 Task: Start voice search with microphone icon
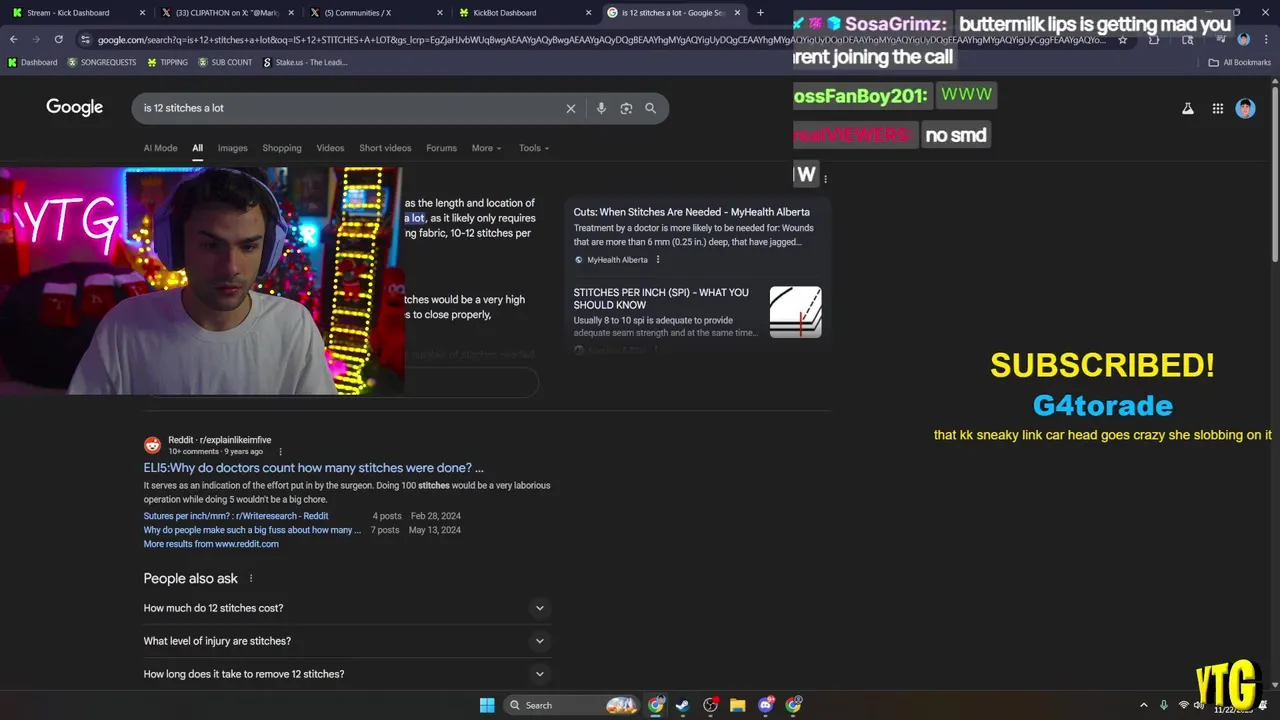(x=601, y=108)
